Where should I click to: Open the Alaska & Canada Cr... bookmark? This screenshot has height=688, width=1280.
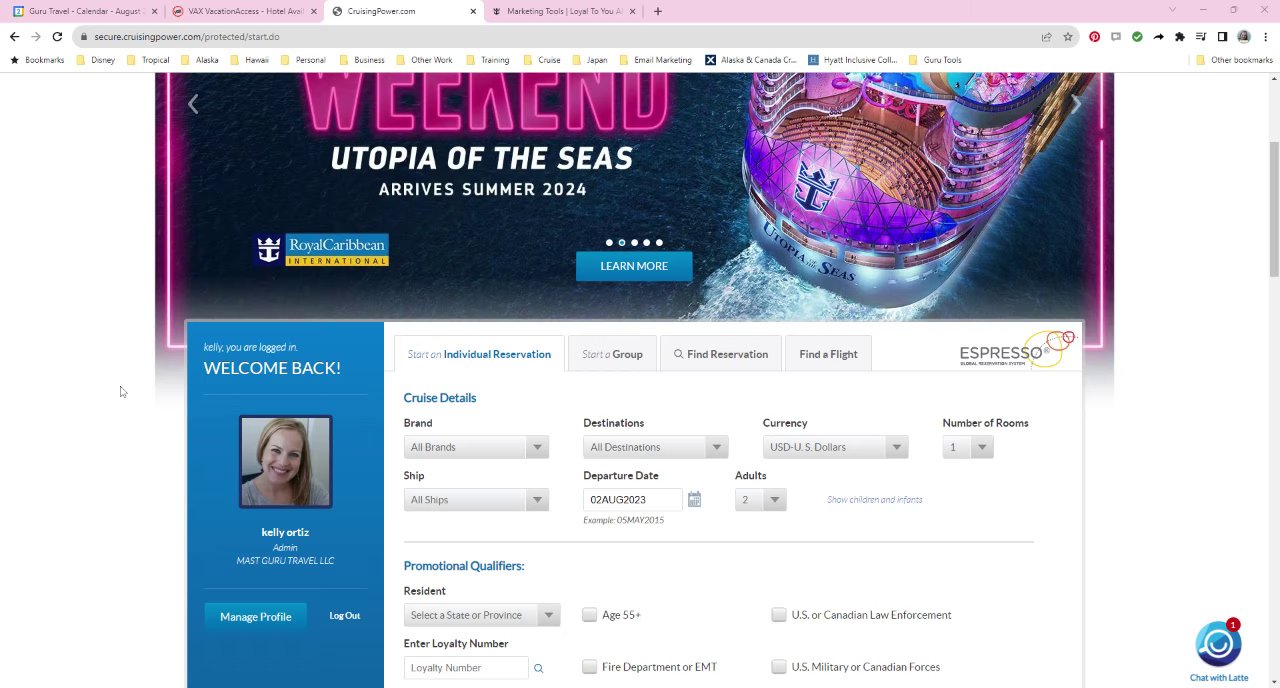(x=751, y=60)
